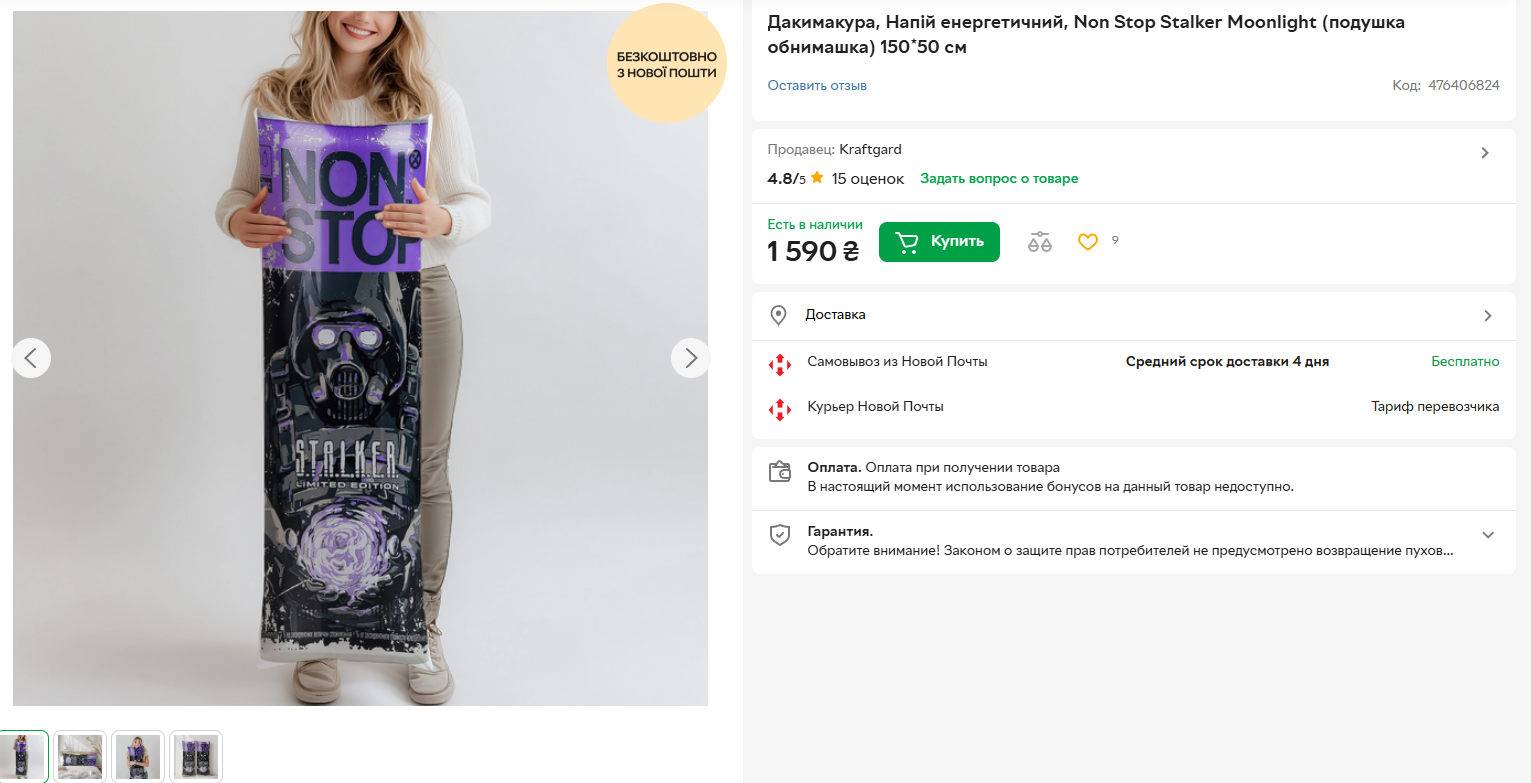This screenshot has height=783, width=1531.
Task: Go to next product image with right arrow
Action: coord(690,357)
